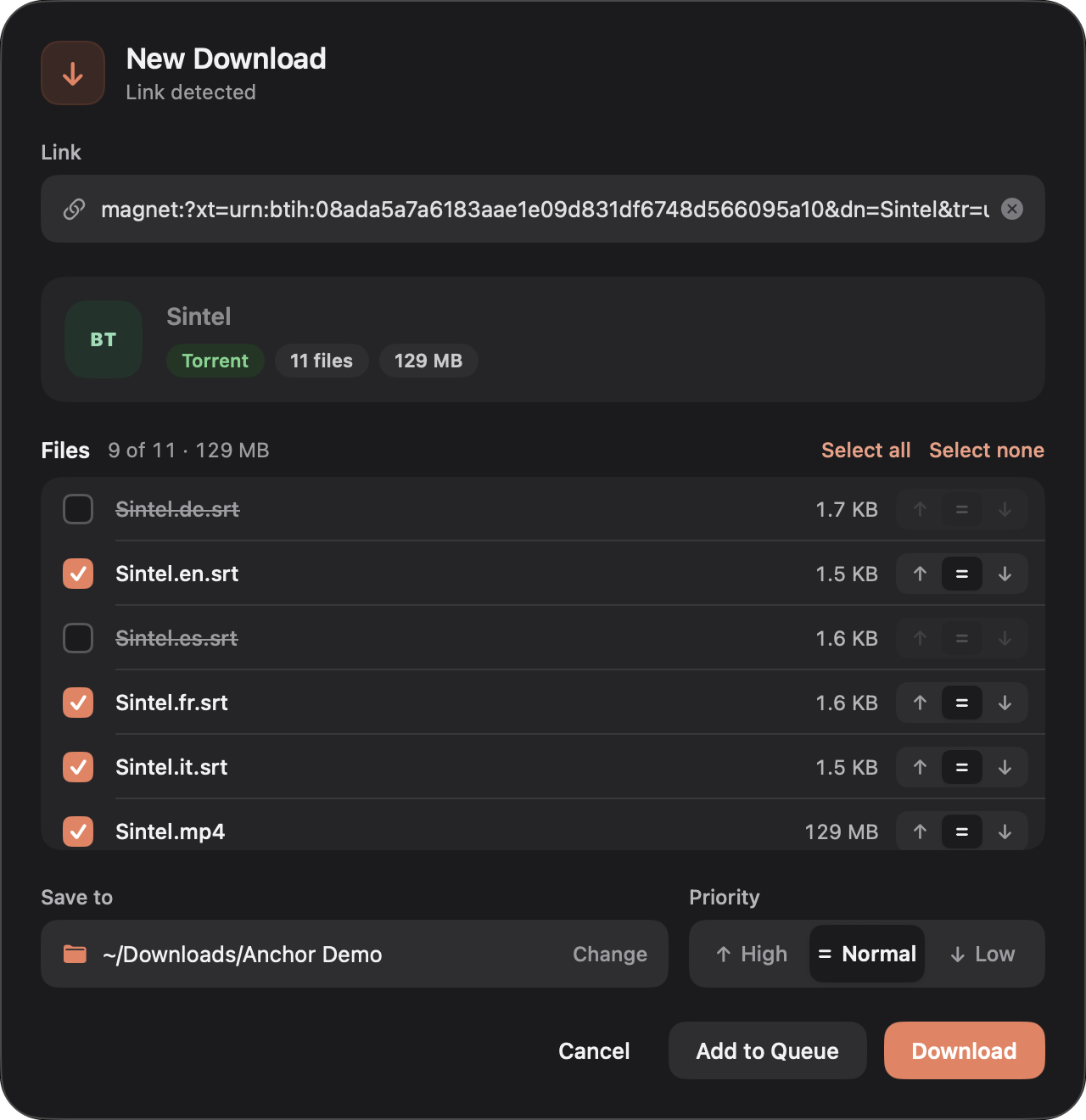
Task: Uncheck the Sintel.it.srt checkbox
Action: point(78,767)
